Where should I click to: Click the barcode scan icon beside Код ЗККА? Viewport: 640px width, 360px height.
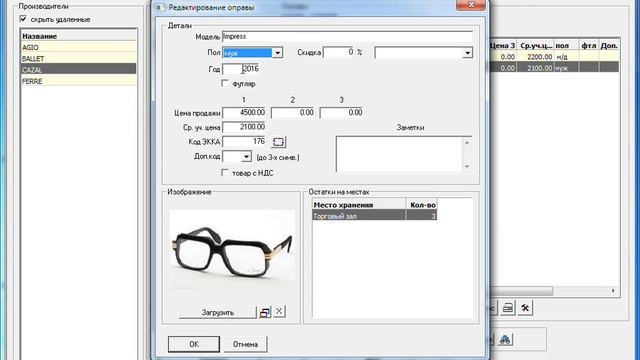tap(278, 142)
